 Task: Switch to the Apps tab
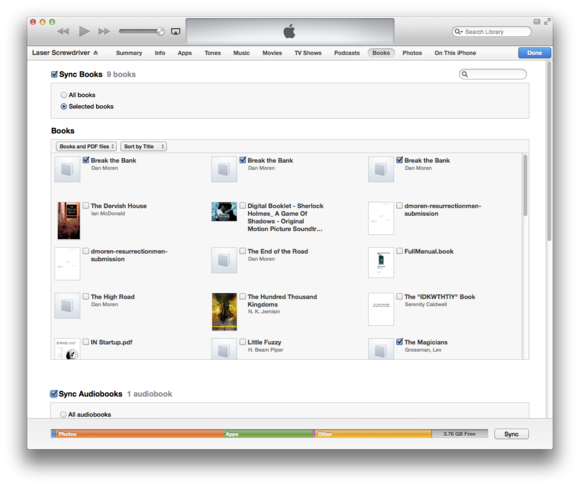click(x=185, y=53)
